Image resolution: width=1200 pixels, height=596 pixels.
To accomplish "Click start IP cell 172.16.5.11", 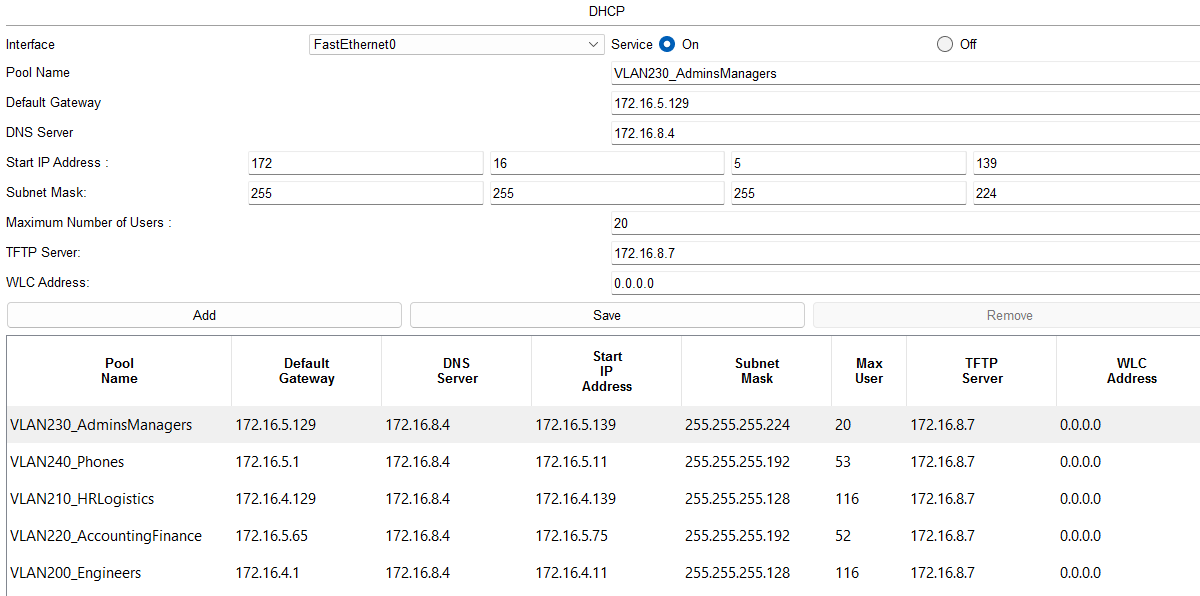I will 607,462.
